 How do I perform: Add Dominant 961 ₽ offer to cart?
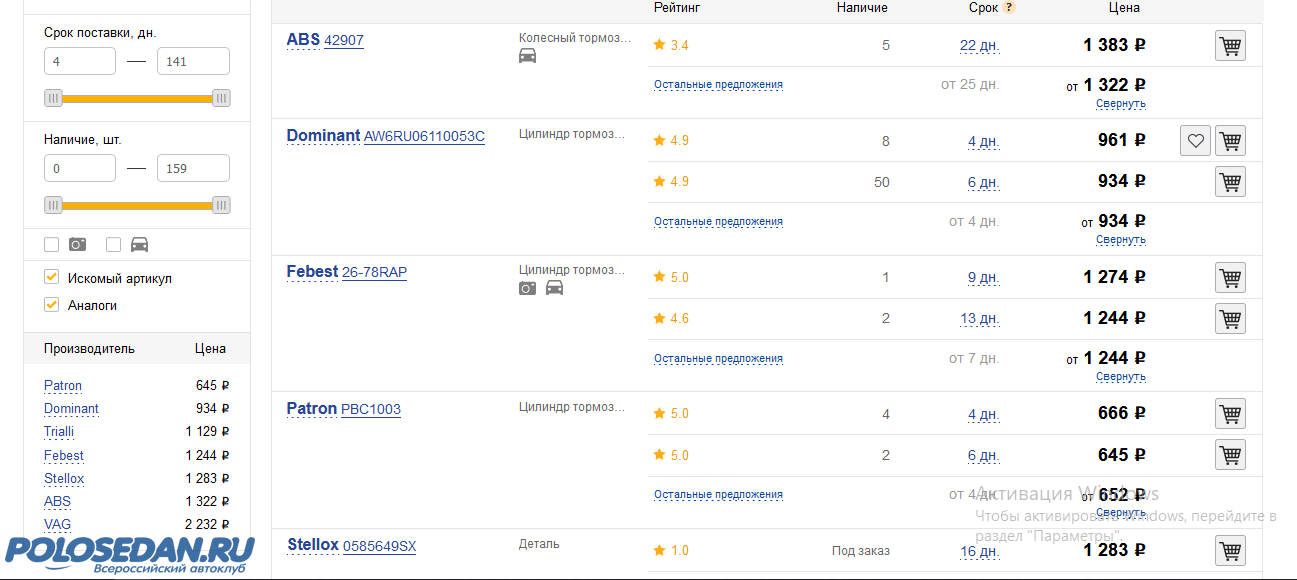coord(1230,141)
